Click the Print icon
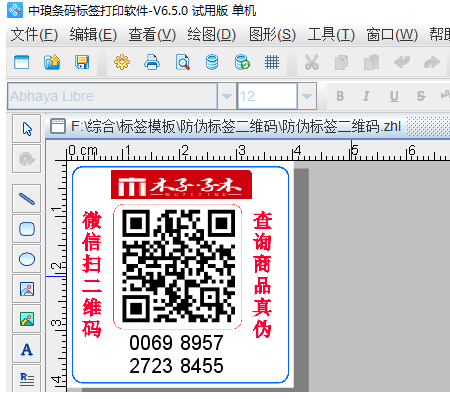 (152, 62)
